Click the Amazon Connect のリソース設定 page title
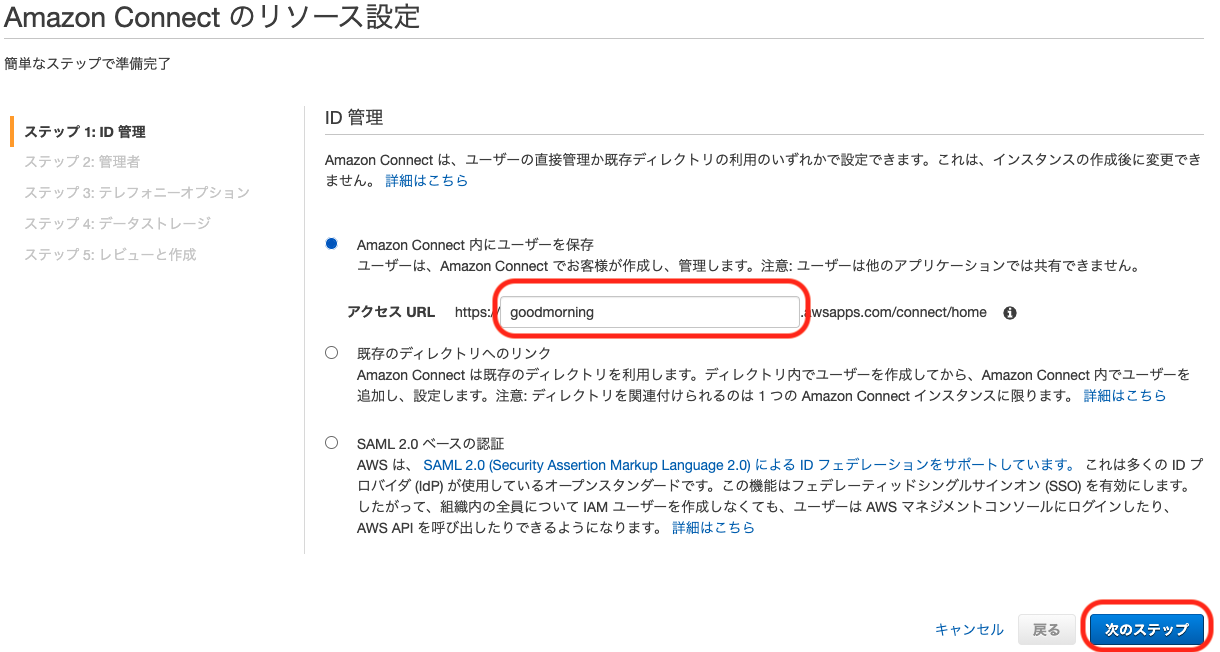The height and width of the screenshot is (652, 1220). pos(212,17)
